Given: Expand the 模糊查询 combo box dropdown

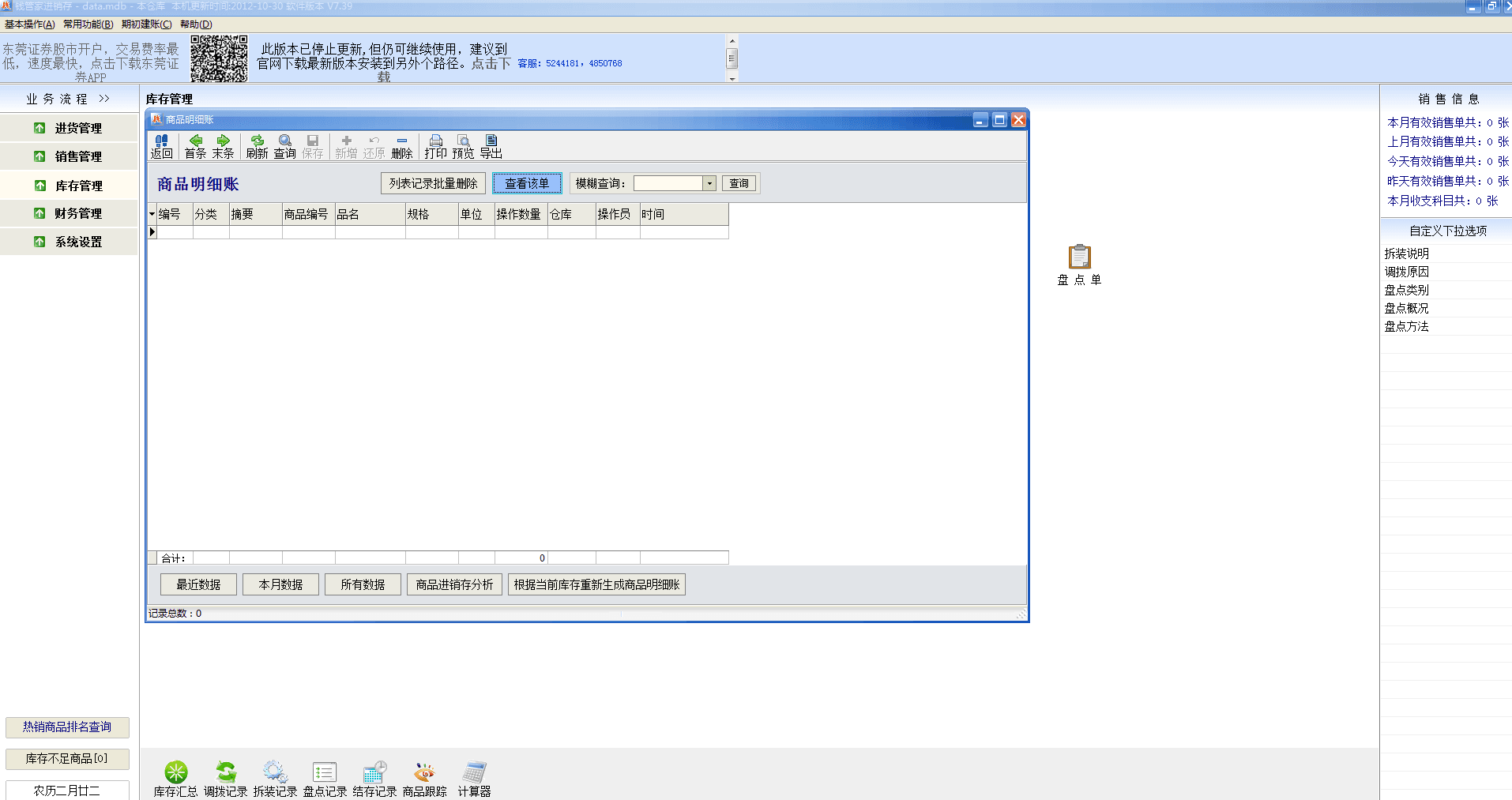Looking at the screenshot, I should pos(709,184).
